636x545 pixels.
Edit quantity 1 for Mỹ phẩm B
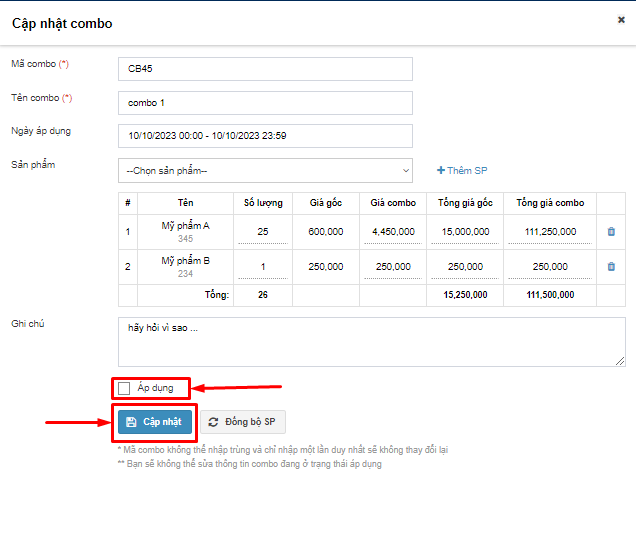[x=263, y=267]
